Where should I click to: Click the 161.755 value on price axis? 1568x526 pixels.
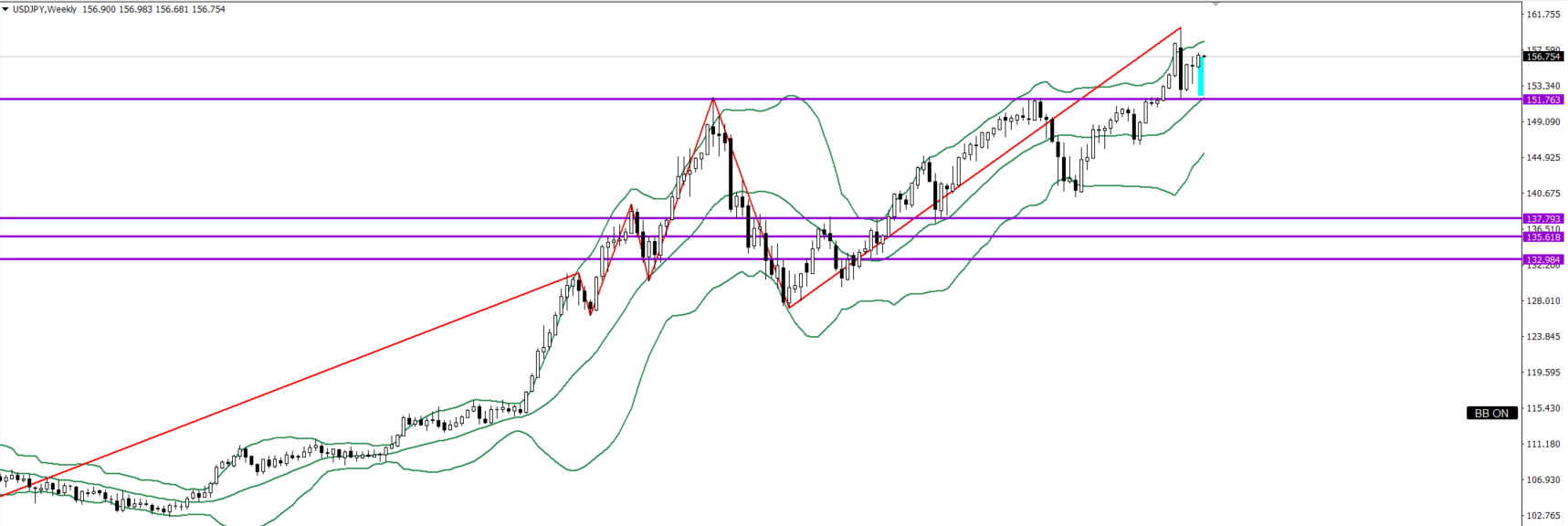click(x=1543, y=15)
